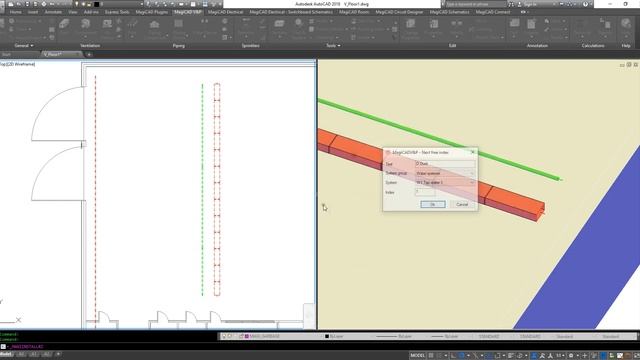The height and width of the screenshot is (360, 640).
Task: Click the duct tool icon in Ventilation panel
Action: [64, 24]
